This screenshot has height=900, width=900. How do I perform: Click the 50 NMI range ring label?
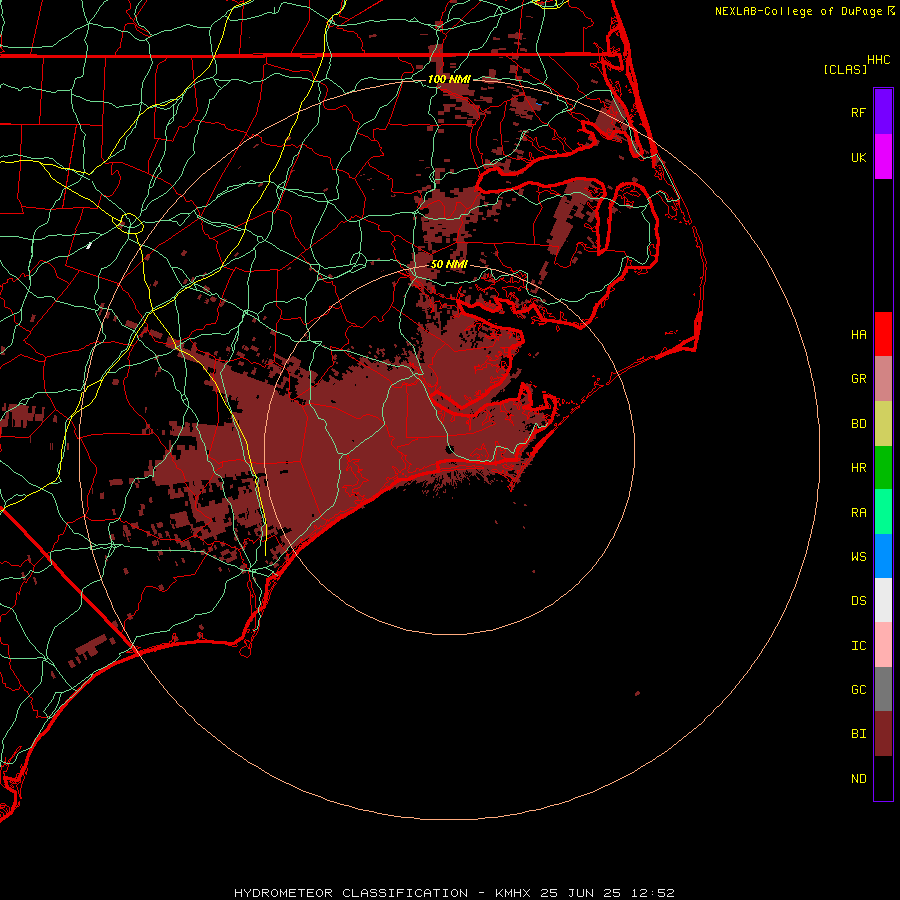[x=449, y=264]
